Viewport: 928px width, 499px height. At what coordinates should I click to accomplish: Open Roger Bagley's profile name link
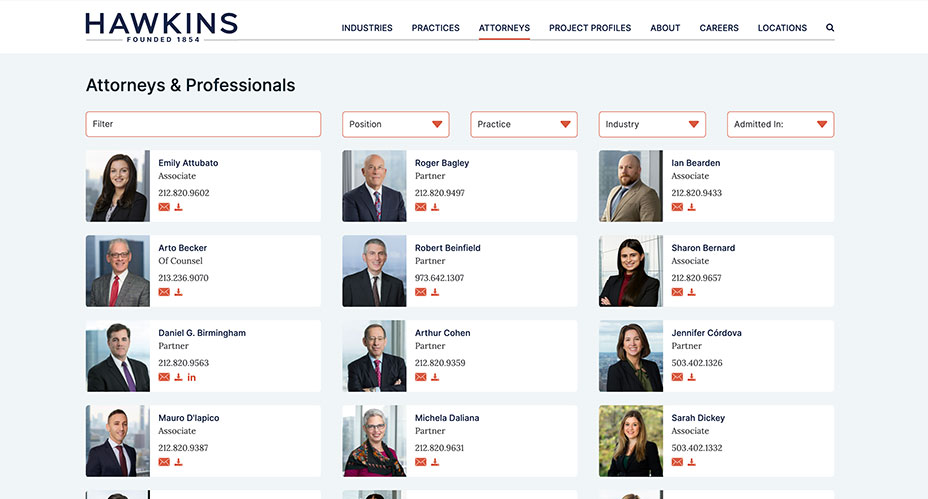click(442, 163)
